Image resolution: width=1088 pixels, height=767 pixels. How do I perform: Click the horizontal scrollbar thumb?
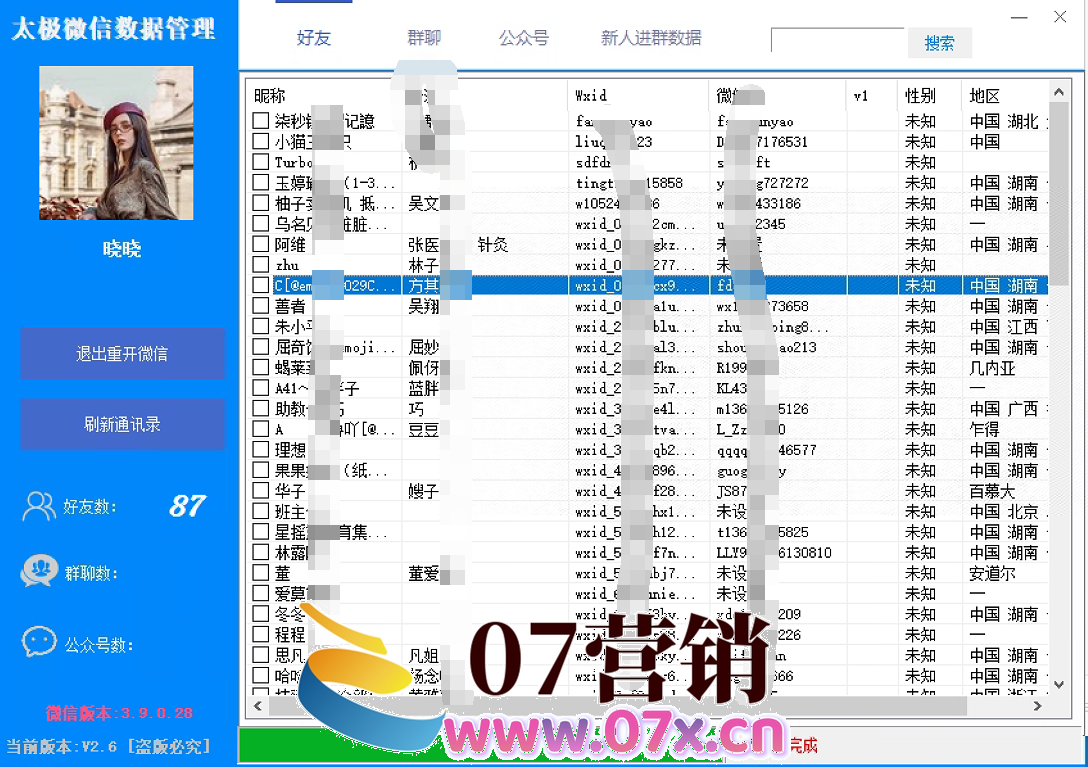click(x=618, y=706)
